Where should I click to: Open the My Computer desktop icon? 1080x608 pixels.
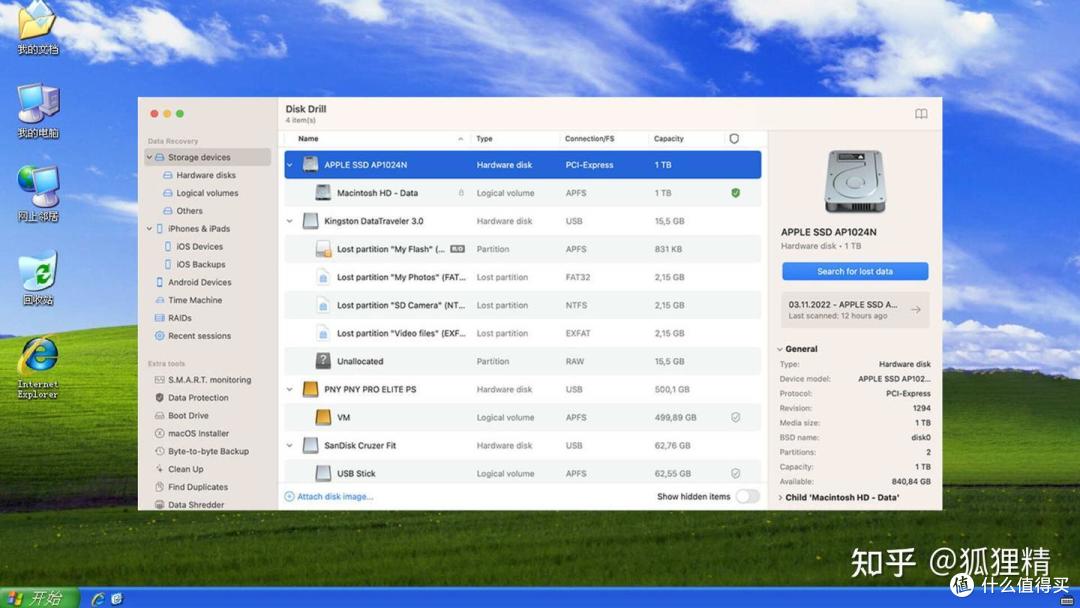tap(38, 110)
